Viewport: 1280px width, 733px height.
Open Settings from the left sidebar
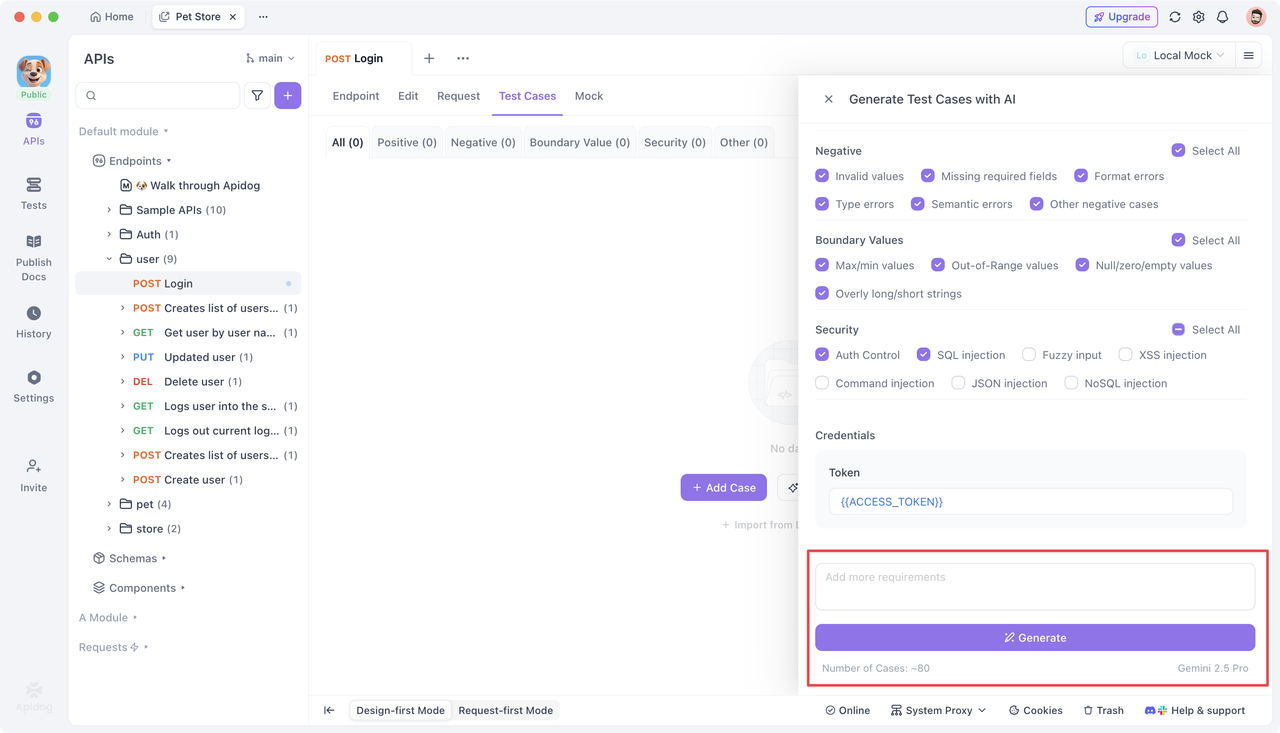coord(33,386)
